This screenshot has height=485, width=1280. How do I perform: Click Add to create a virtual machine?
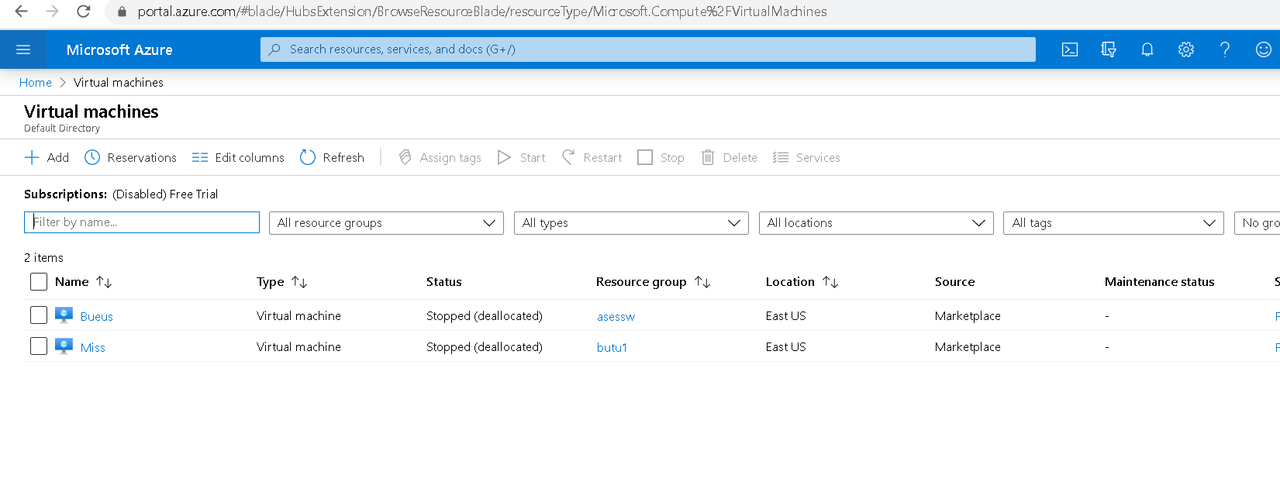pos(46,157)
